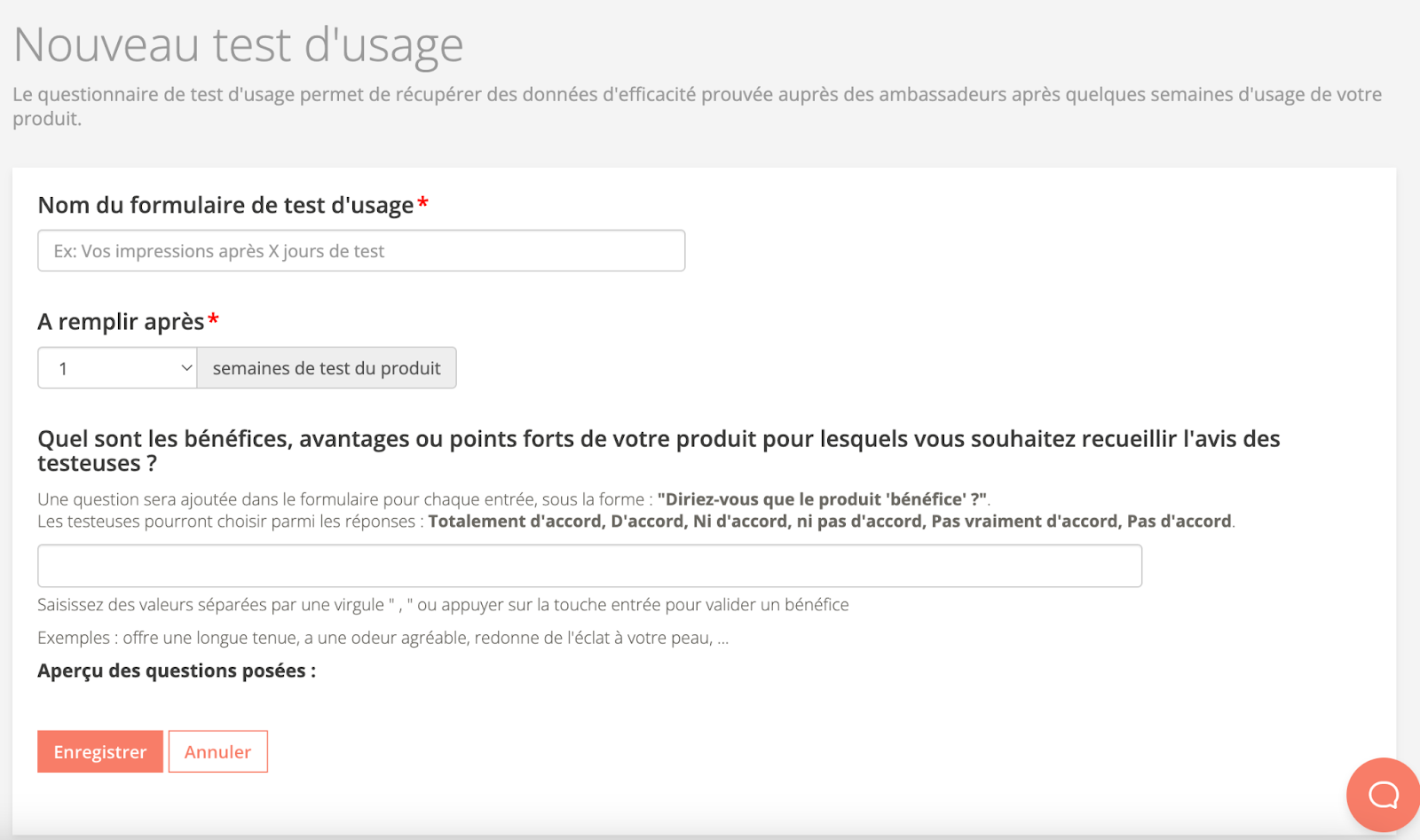Click the chevron arrow in weeks selector
Viewport: 1420px width, 840px height.
coord(186,368)
